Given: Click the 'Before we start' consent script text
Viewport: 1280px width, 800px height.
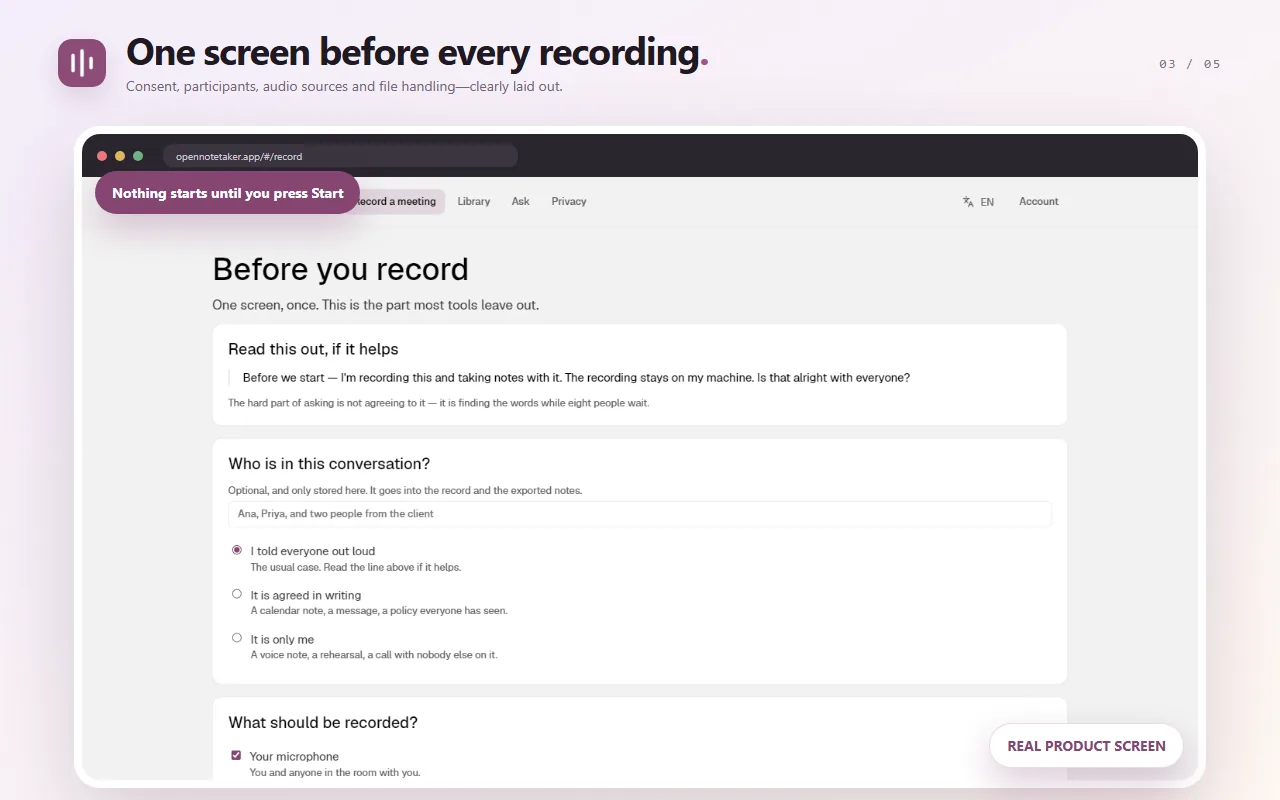Looking at the screenshot, I should coord(576,378).
